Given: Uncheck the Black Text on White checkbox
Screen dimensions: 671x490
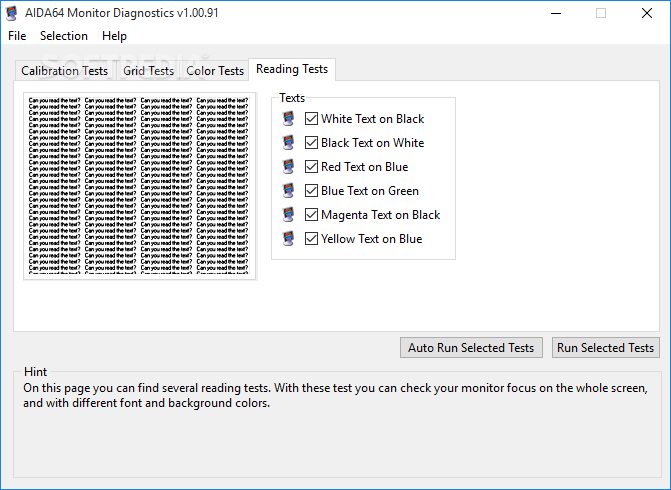Looking at the screenshot, I should coord(311,143).
